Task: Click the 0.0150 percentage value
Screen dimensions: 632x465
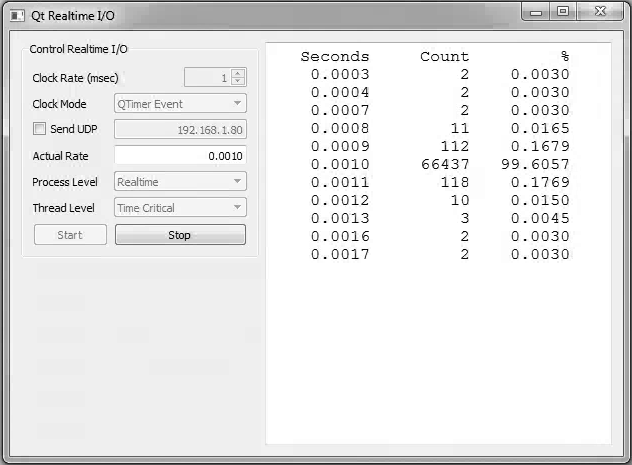Action: pos(541,200)
